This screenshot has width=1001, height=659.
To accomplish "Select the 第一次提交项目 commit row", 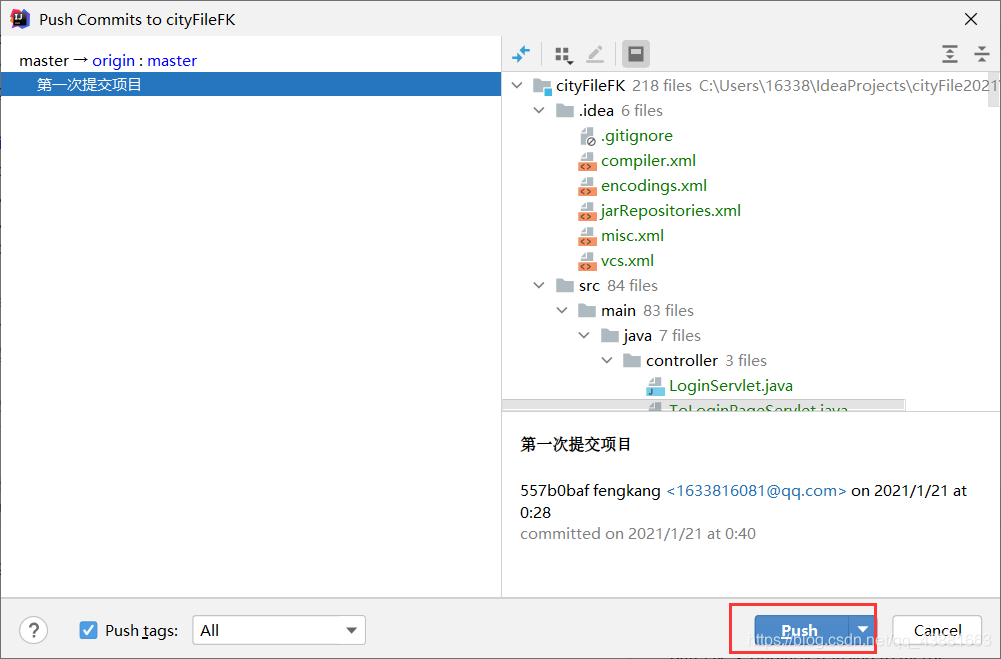I will [251, 84].
